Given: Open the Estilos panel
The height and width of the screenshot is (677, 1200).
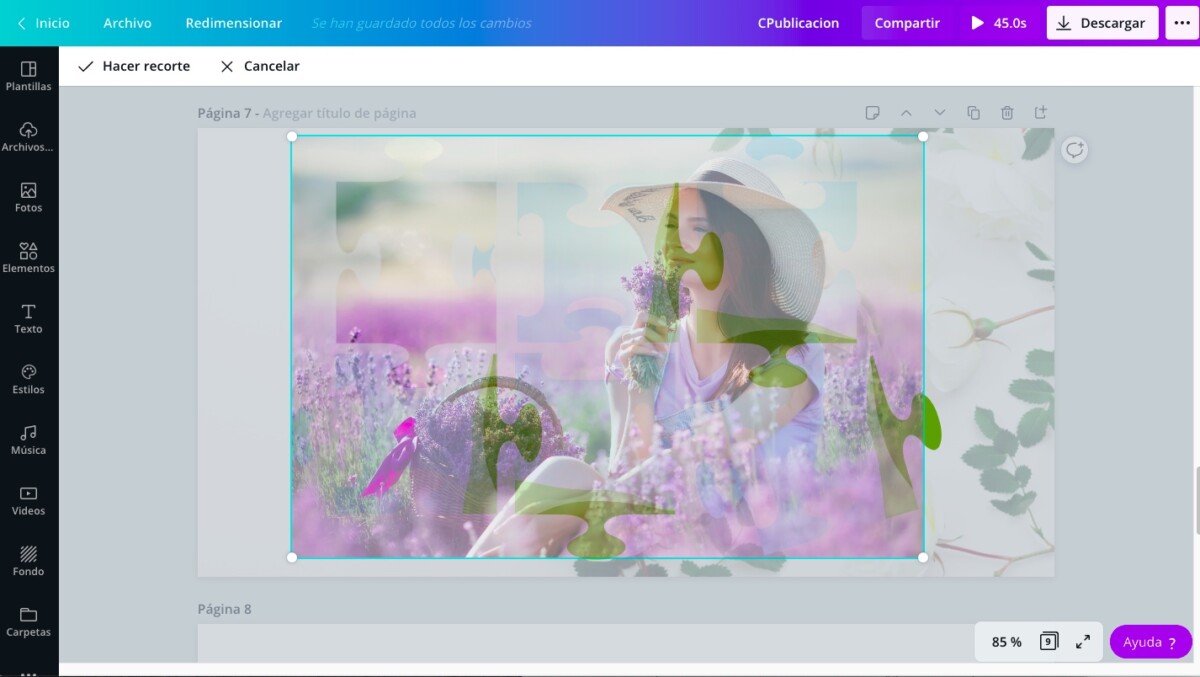Looking at the screenshot, I should (x=28, y=379).
